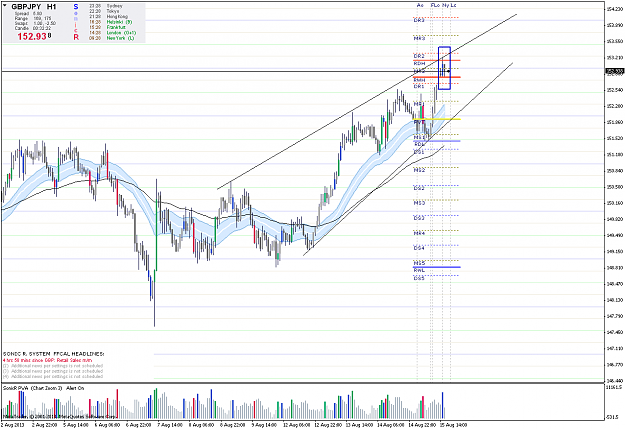Click the Spread value line
Viewport: 625px width, 429px height.
(28, 14)
